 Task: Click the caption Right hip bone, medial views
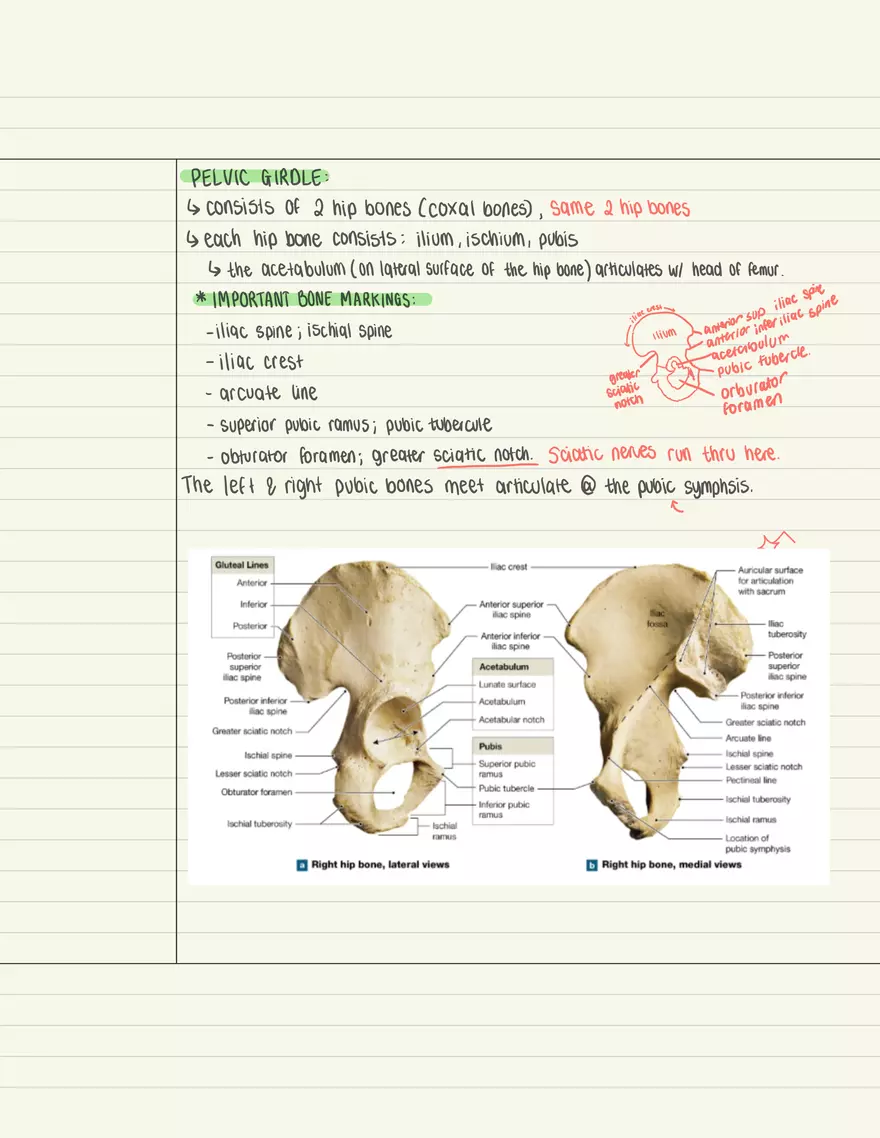pos(668,864)
